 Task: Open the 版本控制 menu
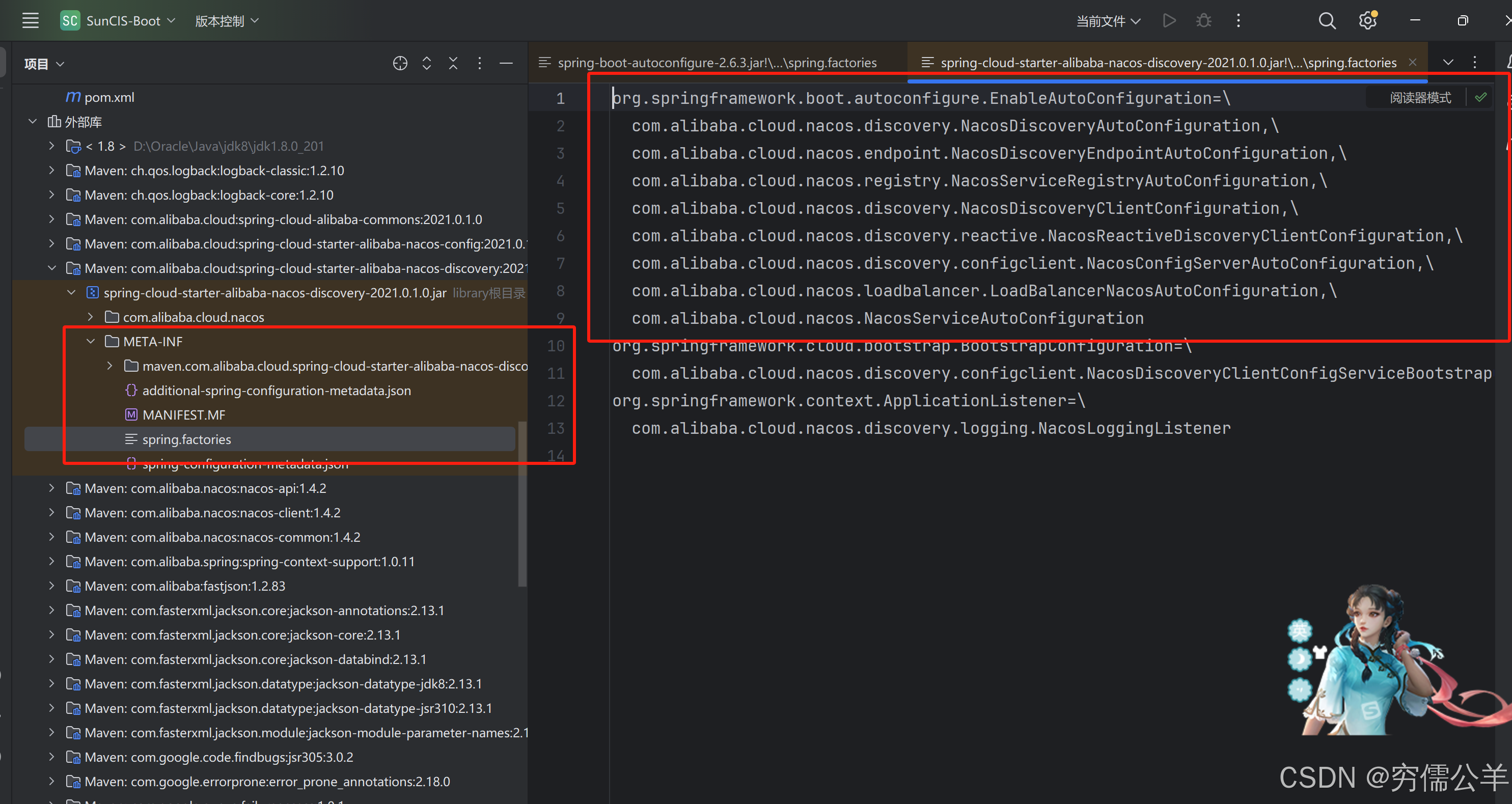pyautogui.click(x=226, y=21)
